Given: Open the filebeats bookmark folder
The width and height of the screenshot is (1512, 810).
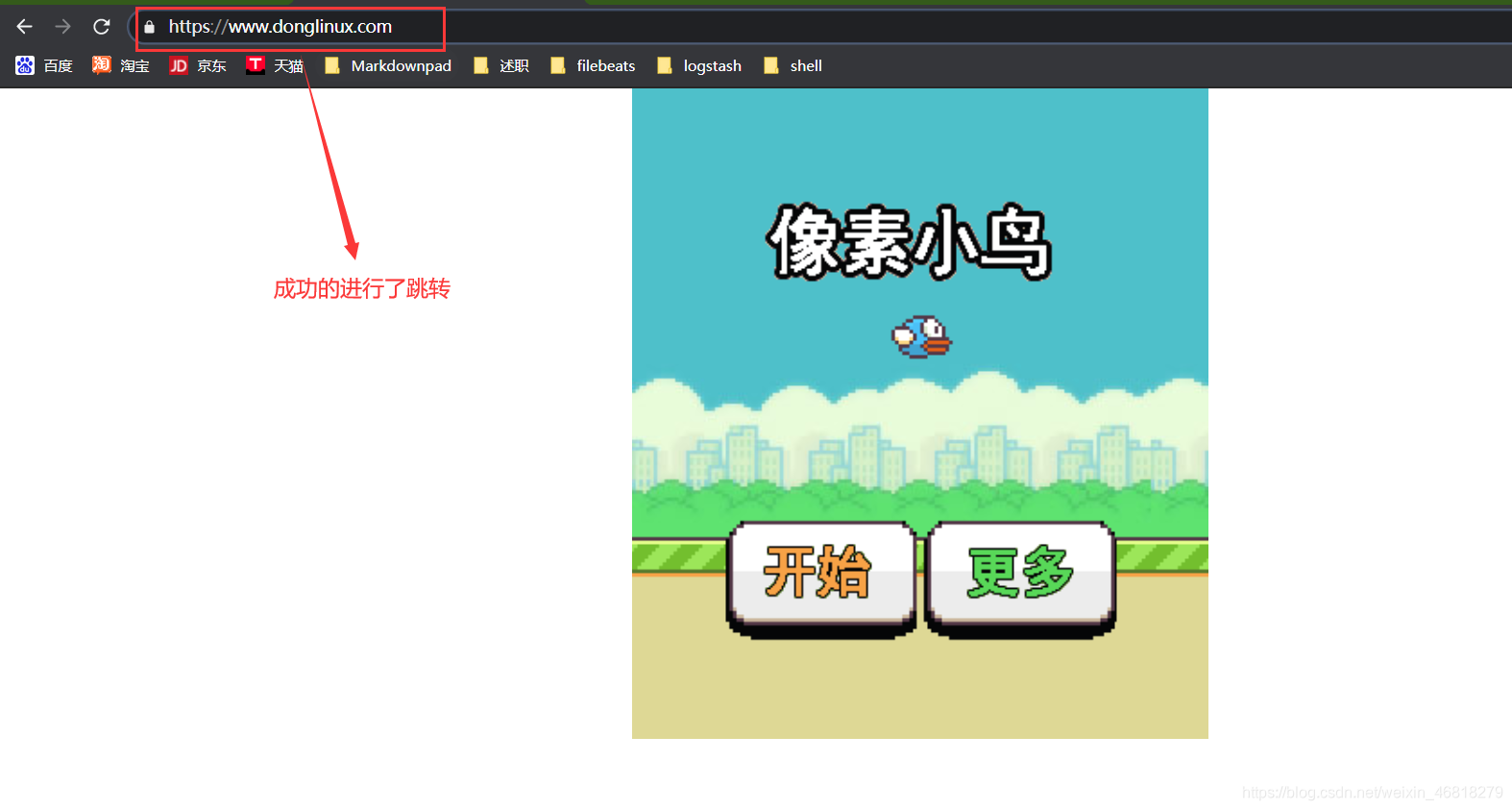Looking at the screenshot, I should click(593, 65).
